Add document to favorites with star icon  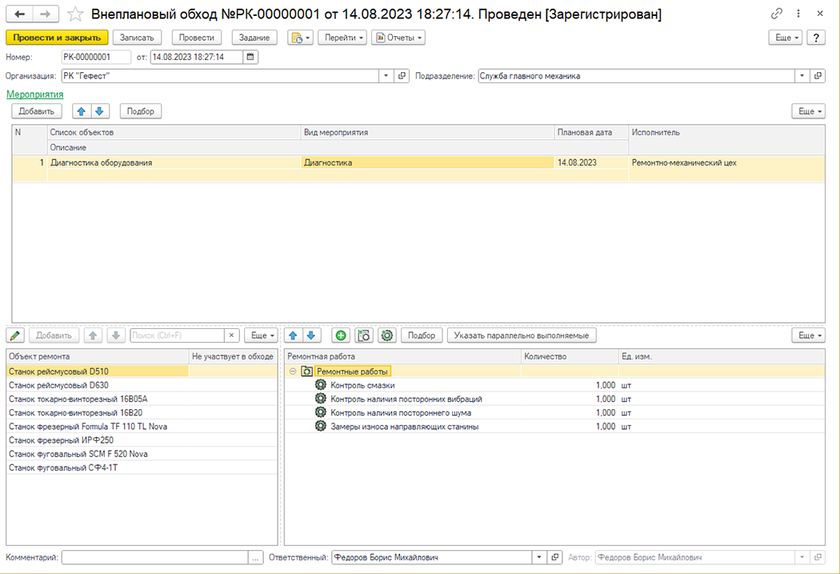[75, 15]
